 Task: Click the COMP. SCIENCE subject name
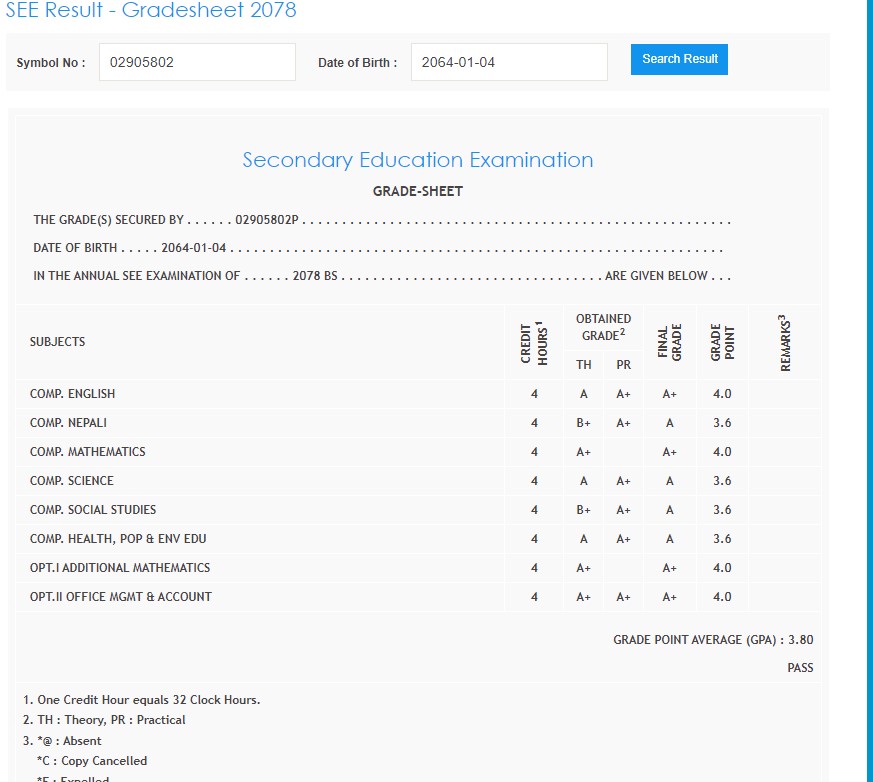click(72, 481)
